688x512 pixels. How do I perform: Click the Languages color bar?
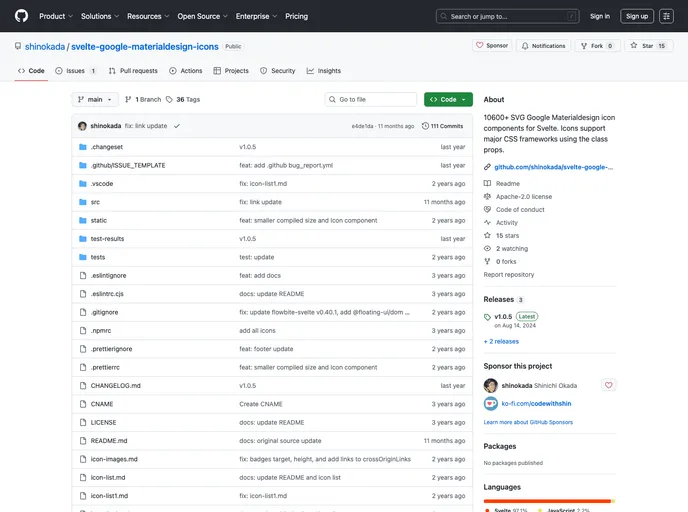click(548, 500)
